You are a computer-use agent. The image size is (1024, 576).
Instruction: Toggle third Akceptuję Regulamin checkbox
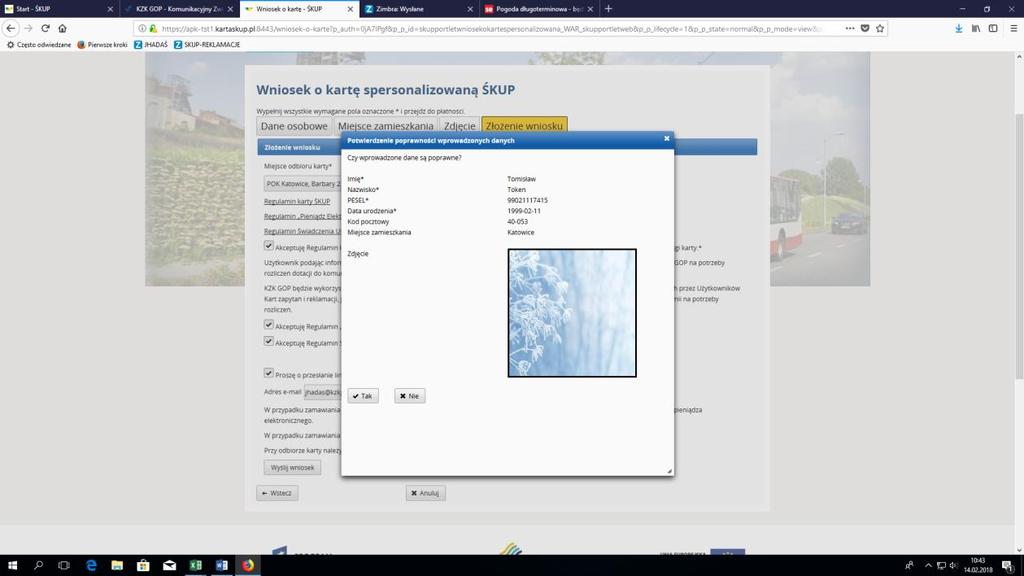click(x=268, y=341)
